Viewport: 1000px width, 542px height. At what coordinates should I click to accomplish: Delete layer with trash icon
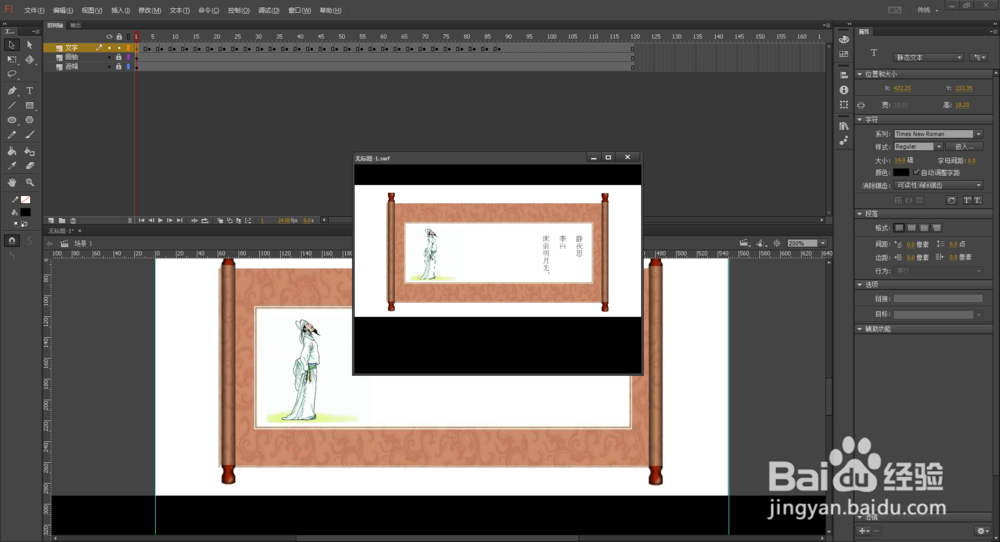[73, 221]
